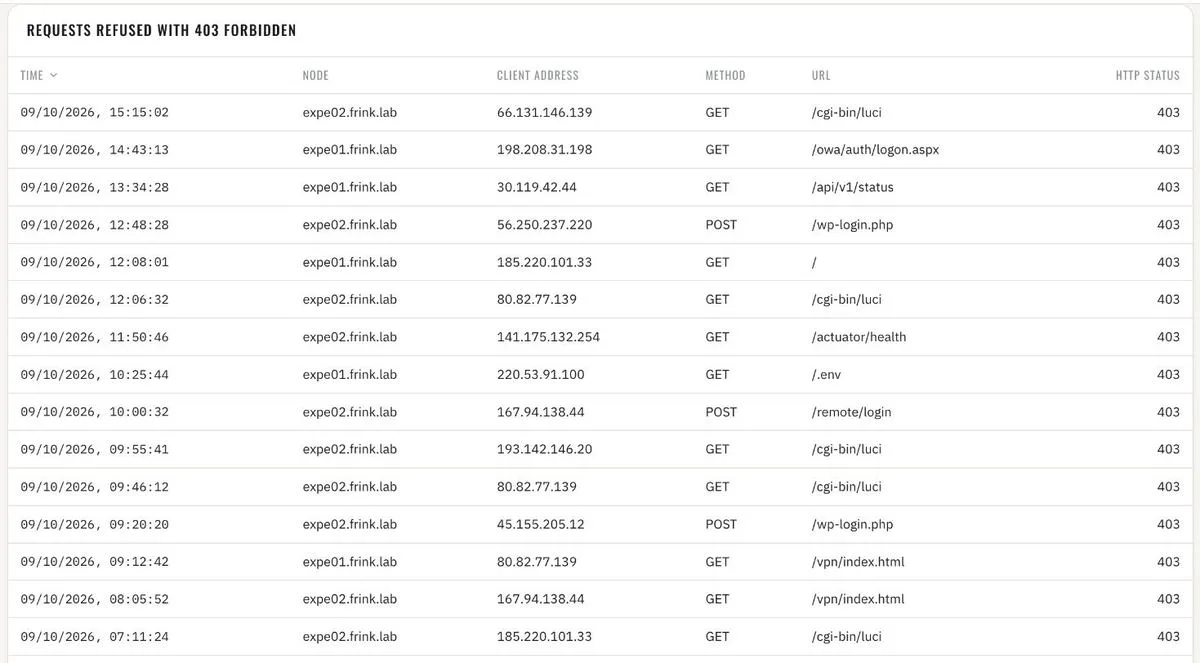The width and height of the screenshot is (1200, 663).
Task: Select client address 56.250.237.220
Action: point(544,225)
